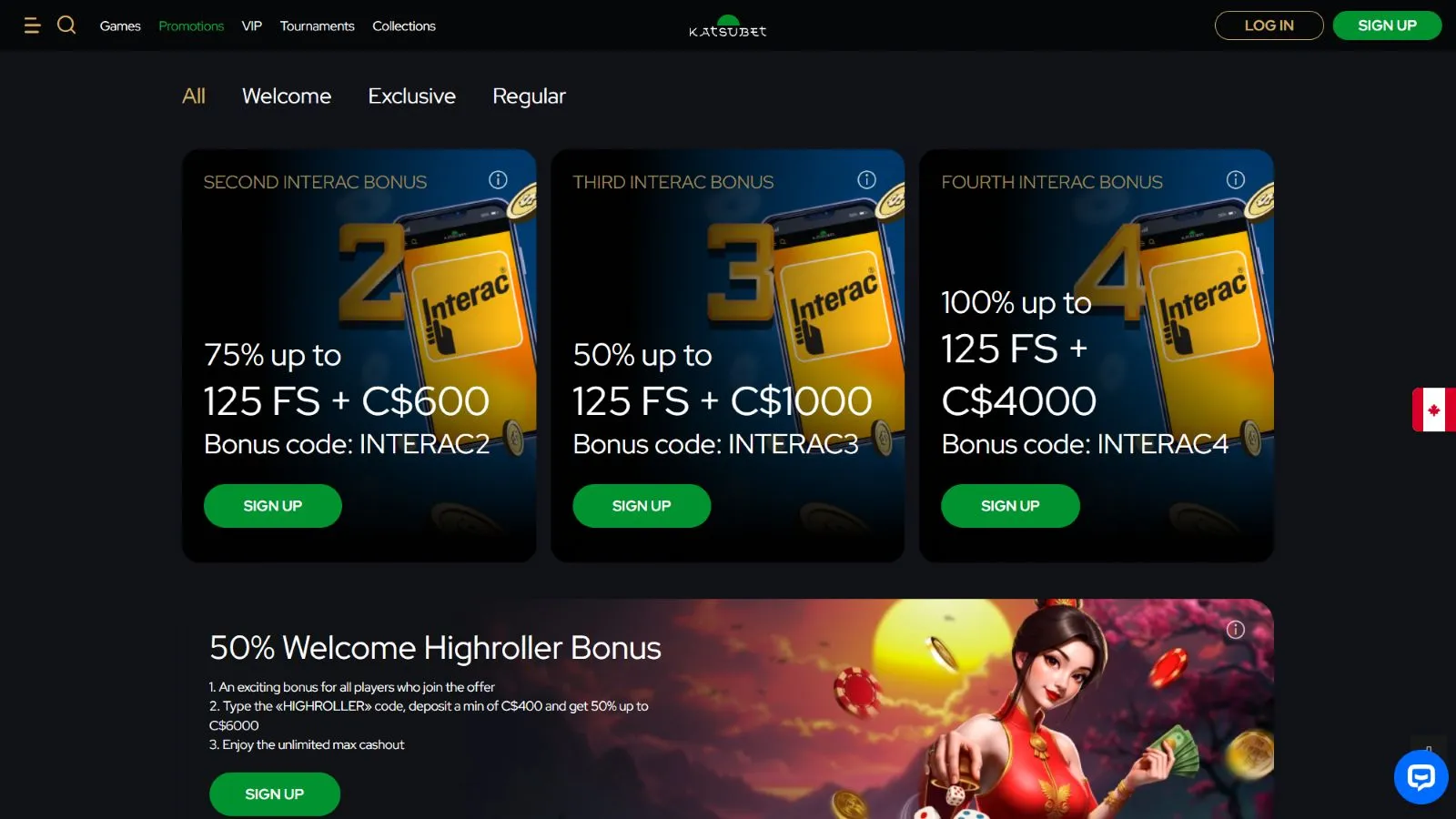
Task: Select the Welcome promotions tab
Action: (x=287, y=96)
